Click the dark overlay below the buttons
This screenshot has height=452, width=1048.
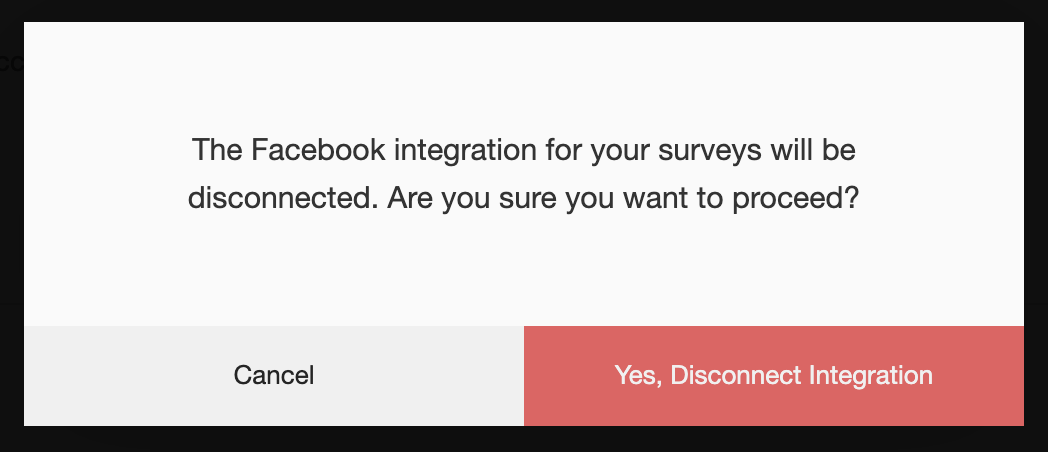524,440
